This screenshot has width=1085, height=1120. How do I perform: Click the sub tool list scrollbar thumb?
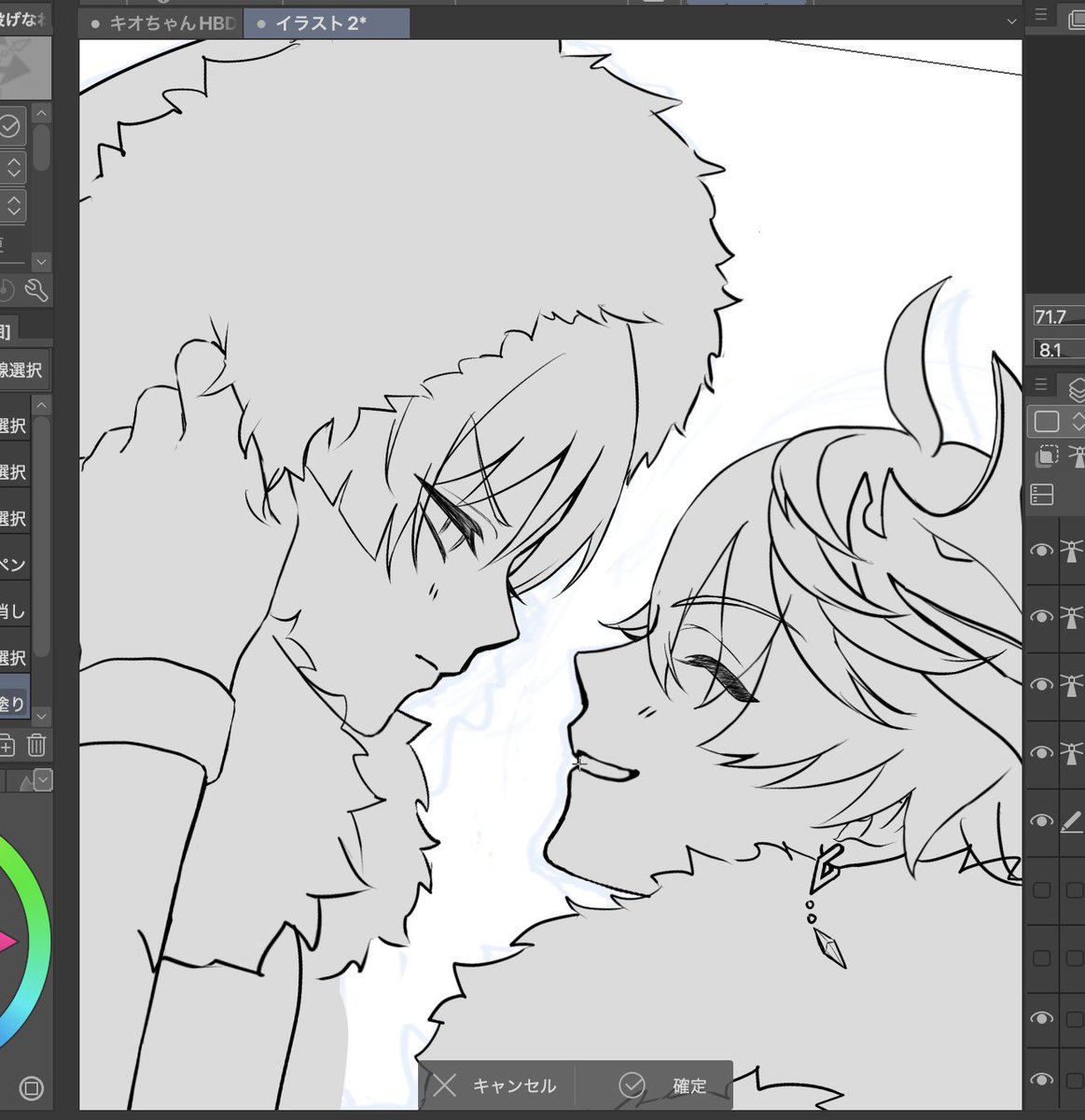41,537
